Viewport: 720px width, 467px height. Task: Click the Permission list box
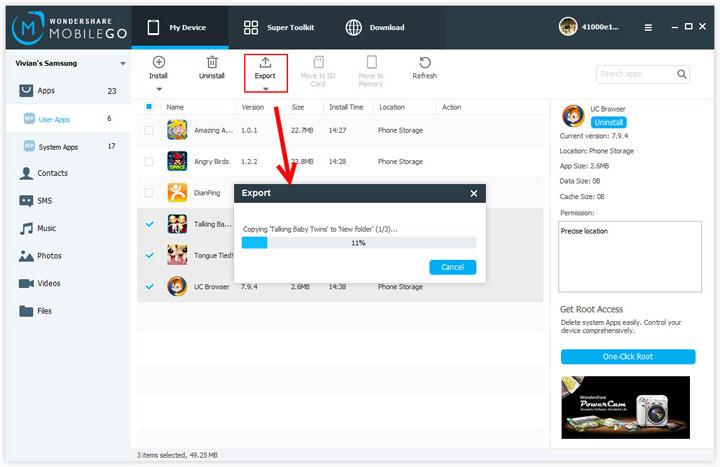pos(630,257)
